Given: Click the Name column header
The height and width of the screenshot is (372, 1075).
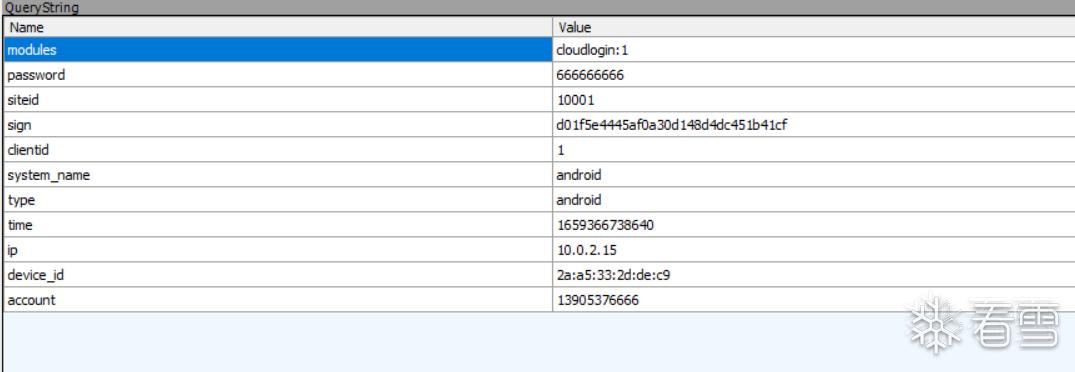Looking at the screenshot, I should pyautogui.click(x=278, y=28).
